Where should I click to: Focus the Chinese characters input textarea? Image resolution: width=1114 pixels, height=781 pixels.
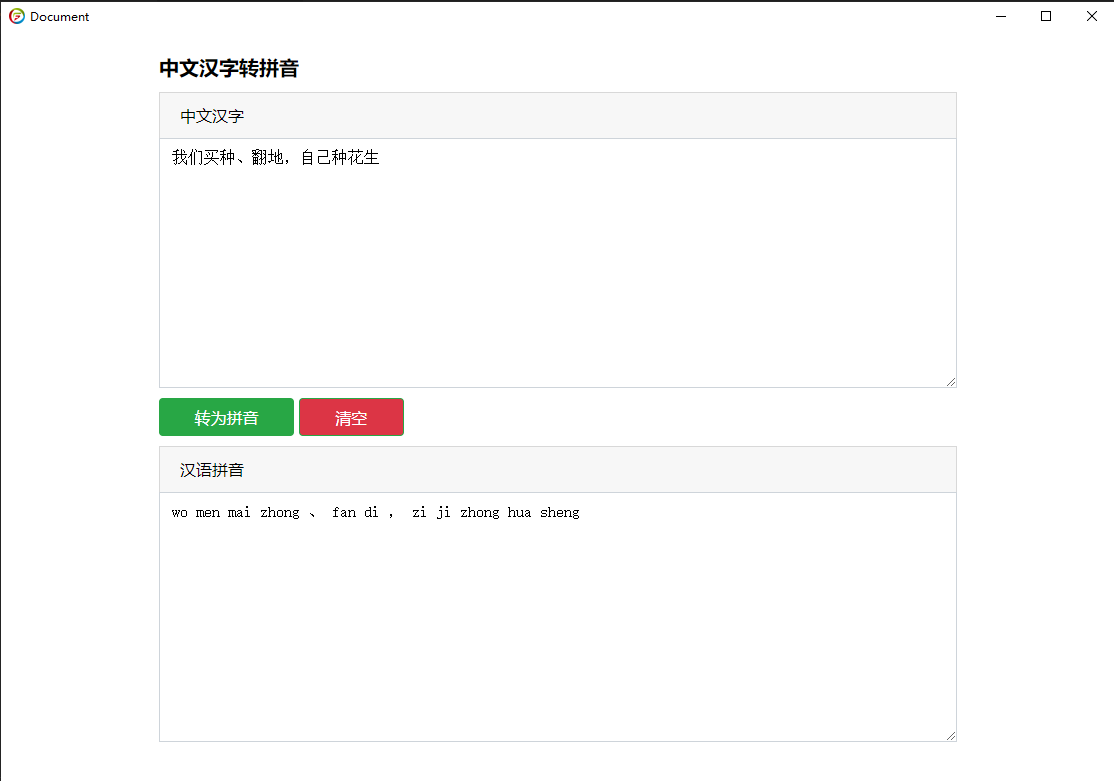[x=558, y=263]
